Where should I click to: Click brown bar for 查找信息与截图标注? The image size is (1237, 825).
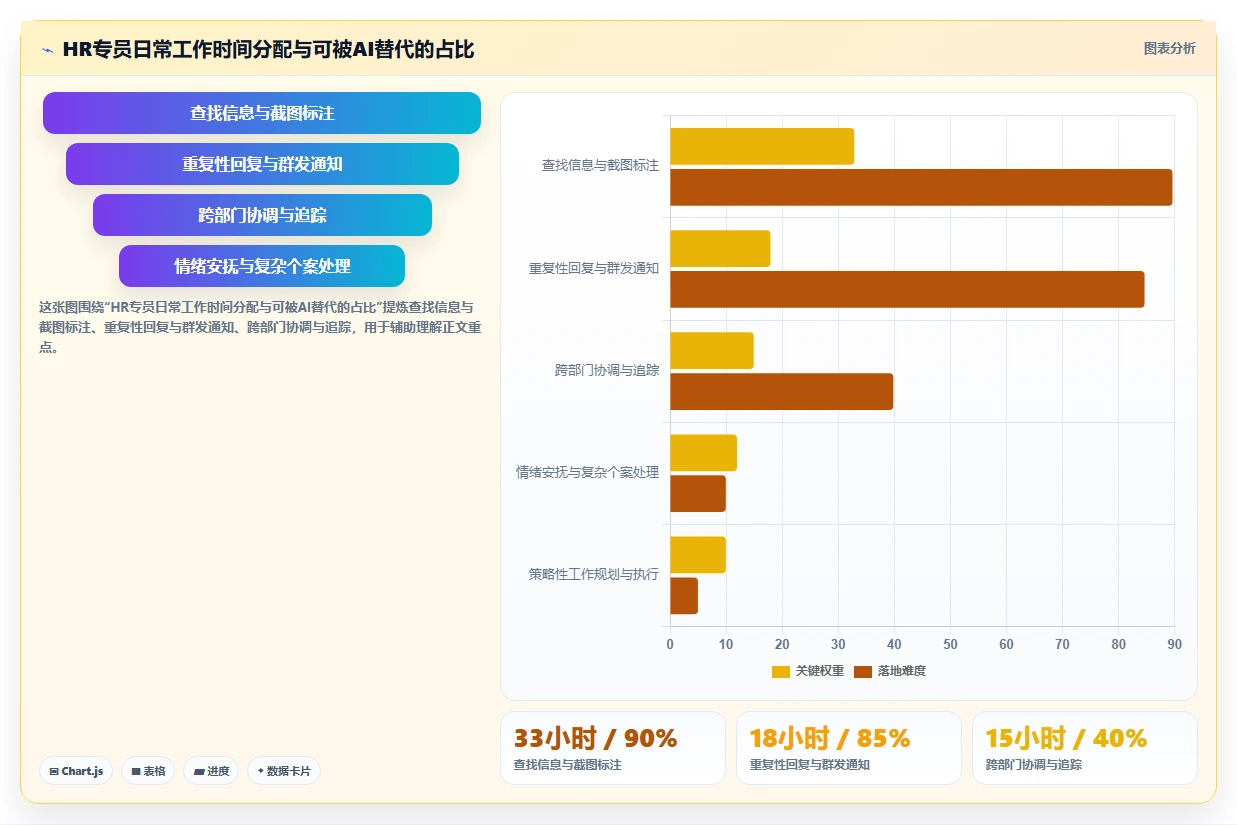921,187
